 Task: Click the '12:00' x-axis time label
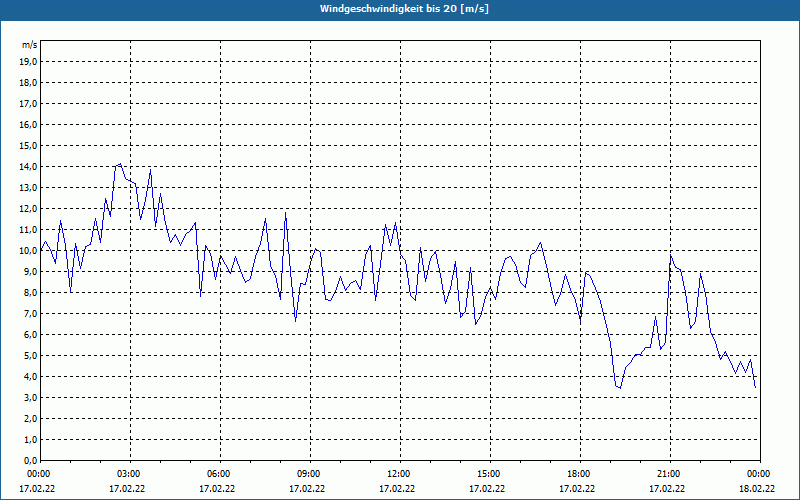[399, 474]
